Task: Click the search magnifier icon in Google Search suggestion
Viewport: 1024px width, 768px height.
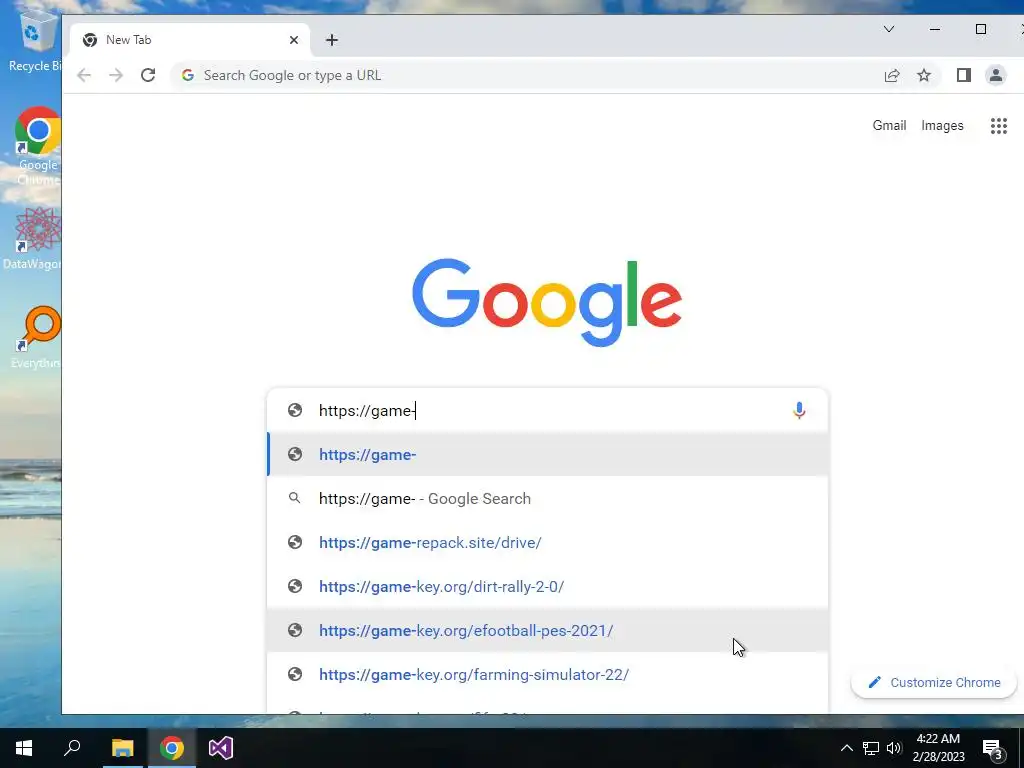Action: click(295, 498)
